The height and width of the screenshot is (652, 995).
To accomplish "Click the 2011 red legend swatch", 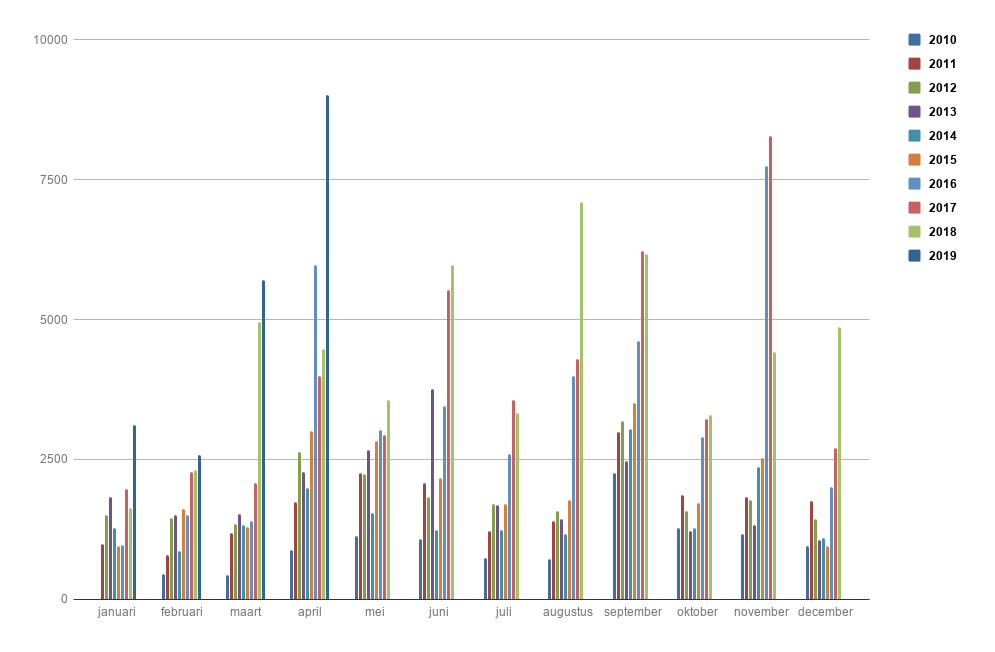I will coord(914,64).
